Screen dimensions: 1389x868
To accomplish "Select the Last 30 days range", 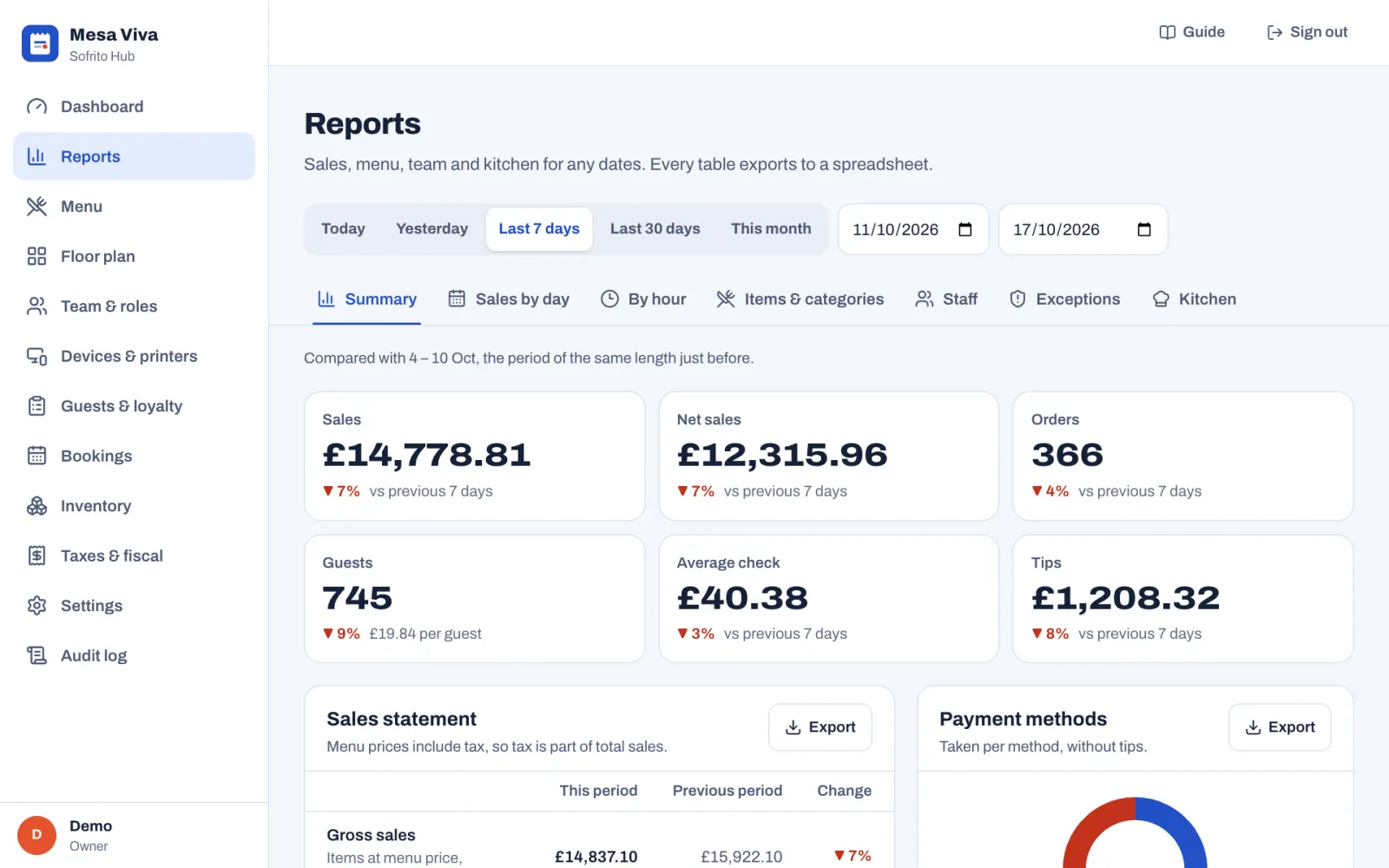I will click(655, 229).
